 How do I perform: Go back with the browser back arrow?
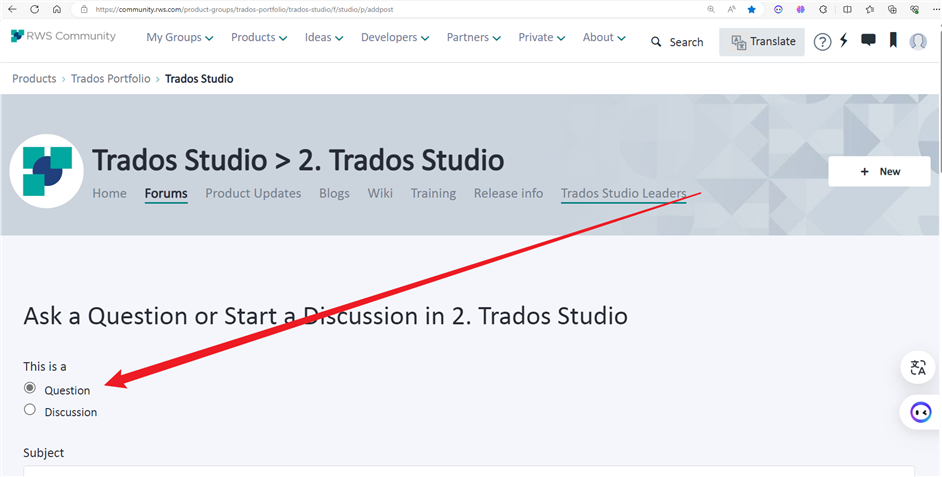[x=12, y=9]
